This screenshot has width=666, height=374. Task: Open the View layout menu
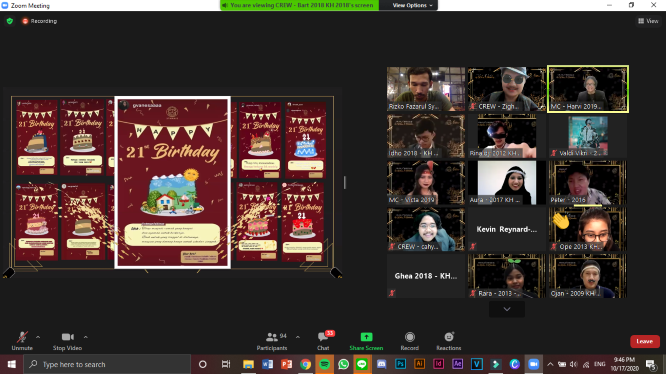point(648,21)
